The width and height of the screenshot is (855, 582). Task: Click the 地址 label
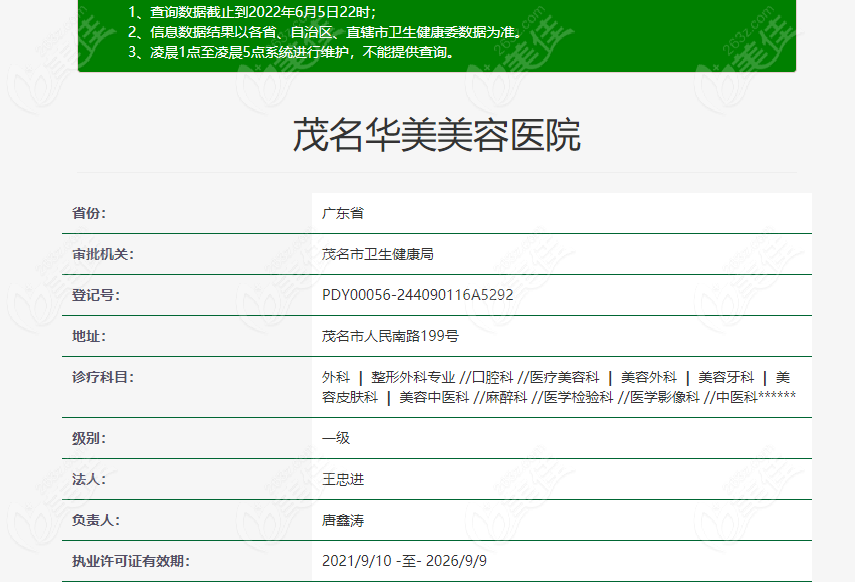[x=89, y=336]
